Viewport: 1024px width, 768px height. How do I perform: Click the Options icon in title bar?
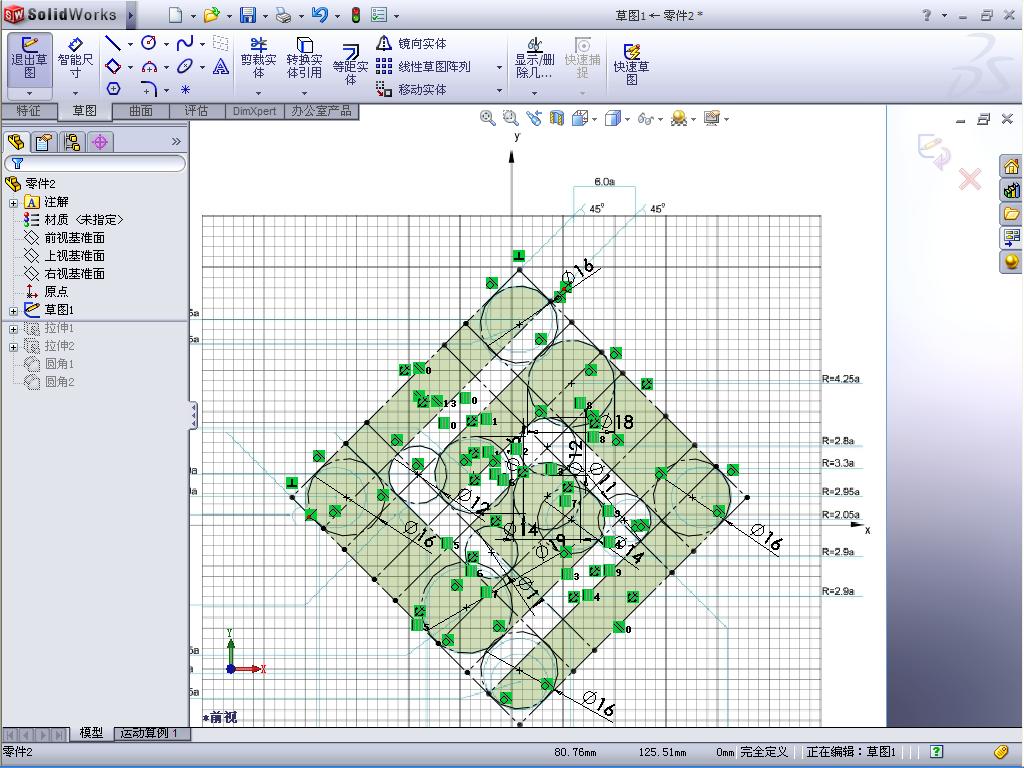click(x=379, y=14)
